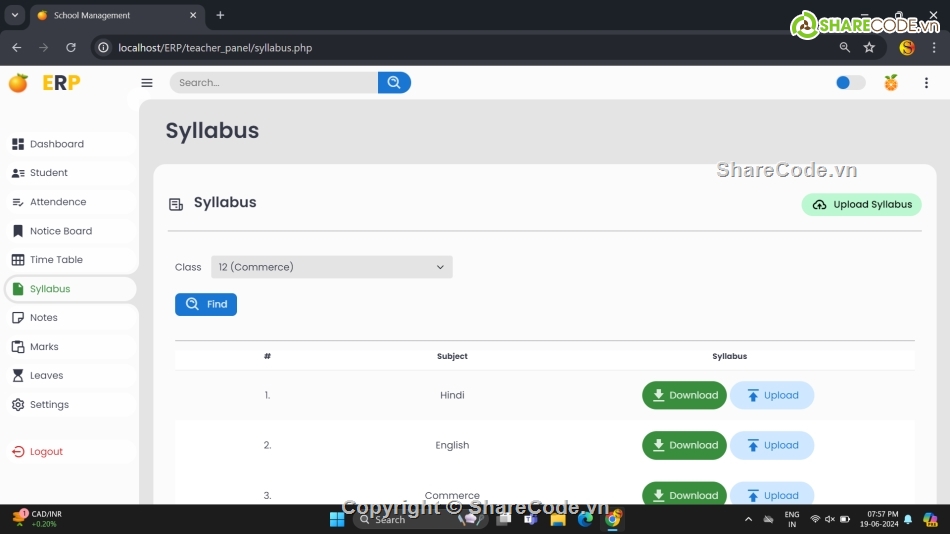Download the Hindi syllabus
This screenshot has height=534, width=950.
(x=684, y=395)
